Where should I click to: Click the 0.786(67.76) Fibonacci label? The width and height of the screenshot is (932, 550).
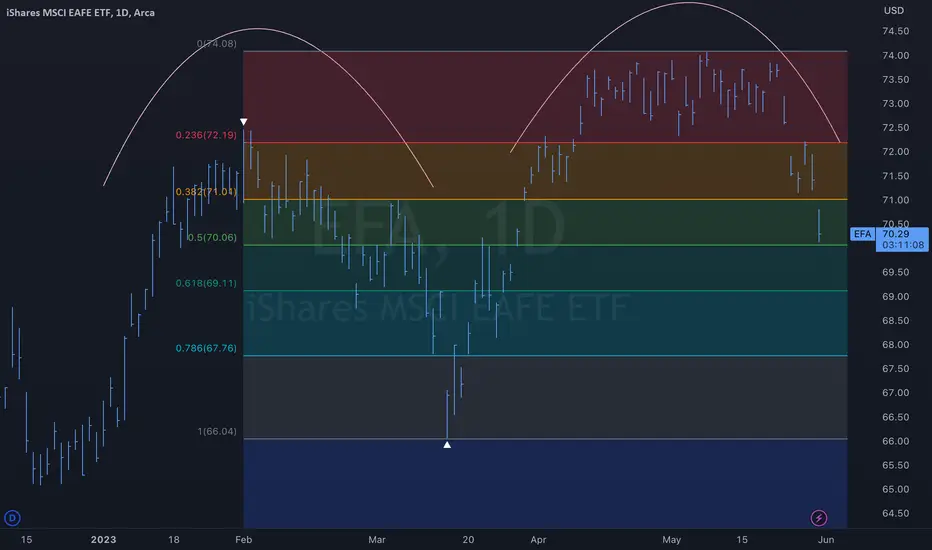point(206,348)
